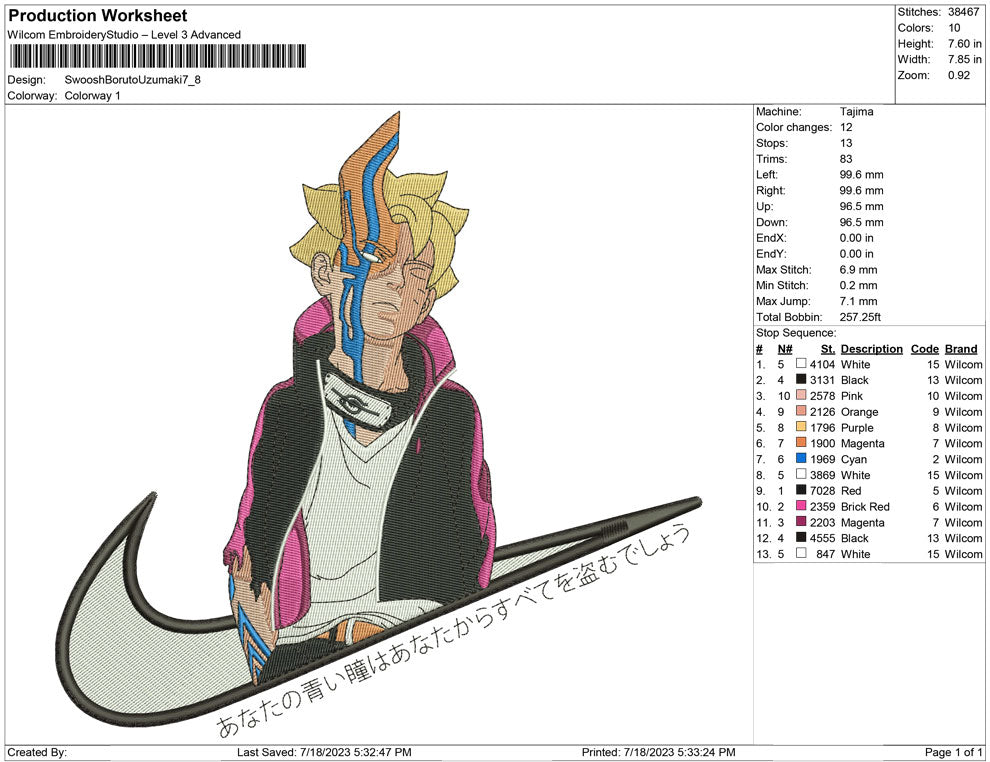990x762 pixels.
Task: Click the Cyan description in row 7
Action: (854, 459)
